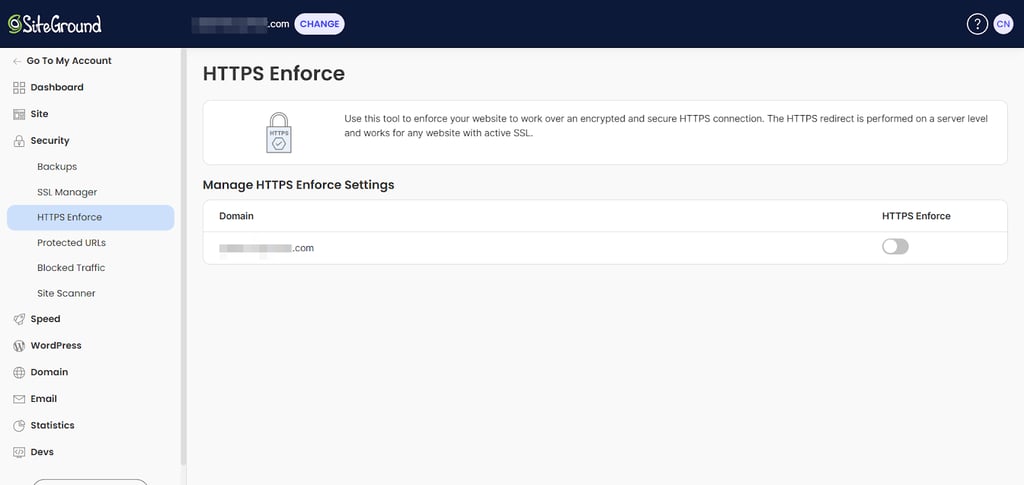This screenshot has height=485, width=1024.
Task: Select the HTTPS Enforce sidebar item
Action: (91, 217)
